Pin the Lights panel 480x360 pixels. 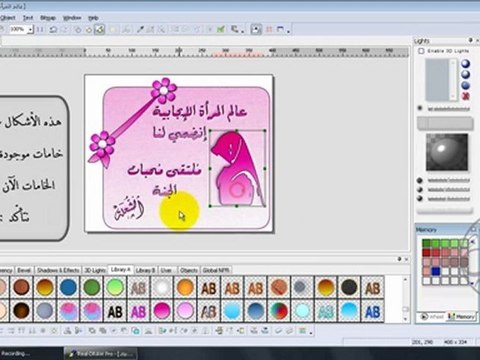[x=470, y=40]
